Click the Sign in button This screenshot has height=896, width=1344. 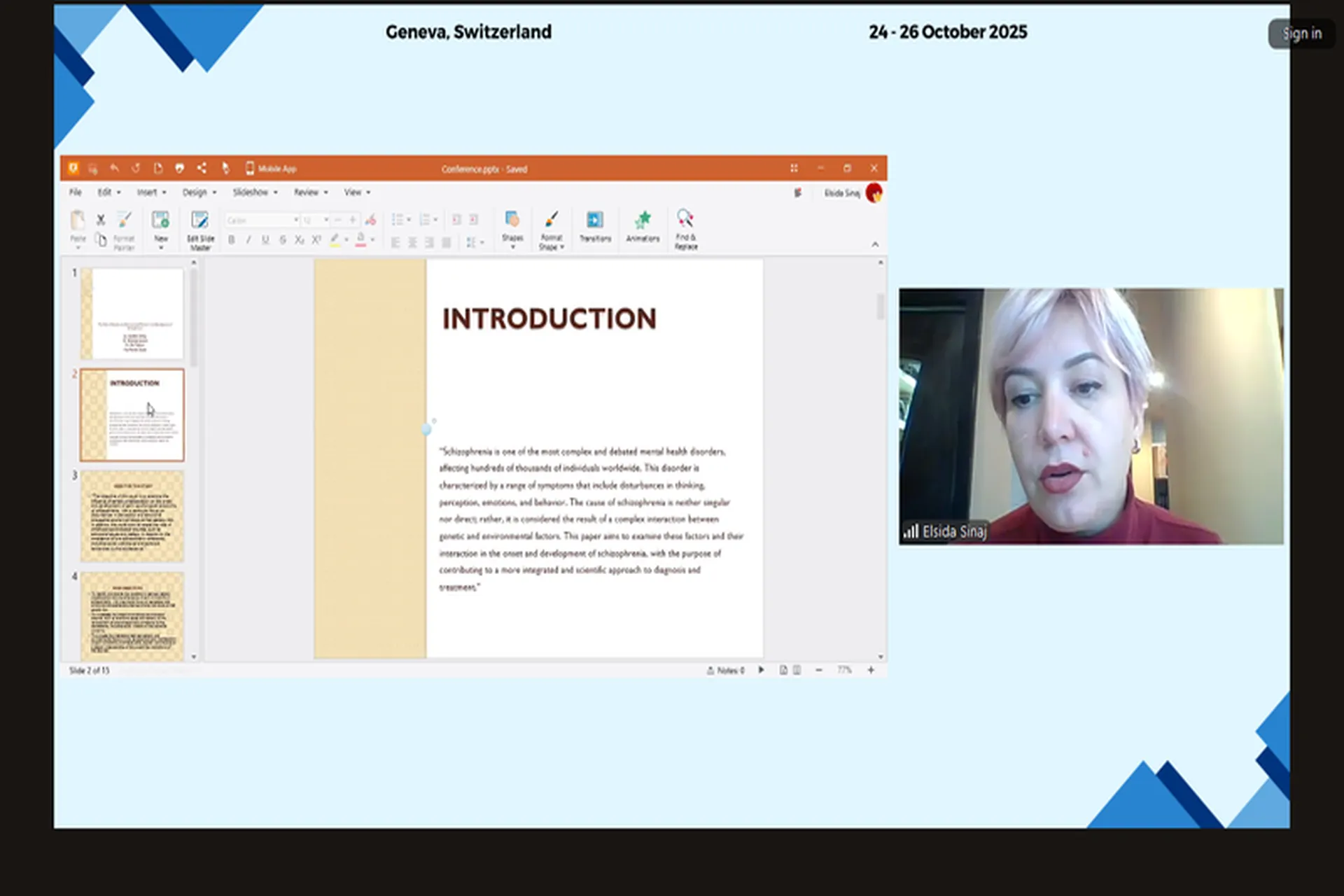click(x=1301, y=34)
